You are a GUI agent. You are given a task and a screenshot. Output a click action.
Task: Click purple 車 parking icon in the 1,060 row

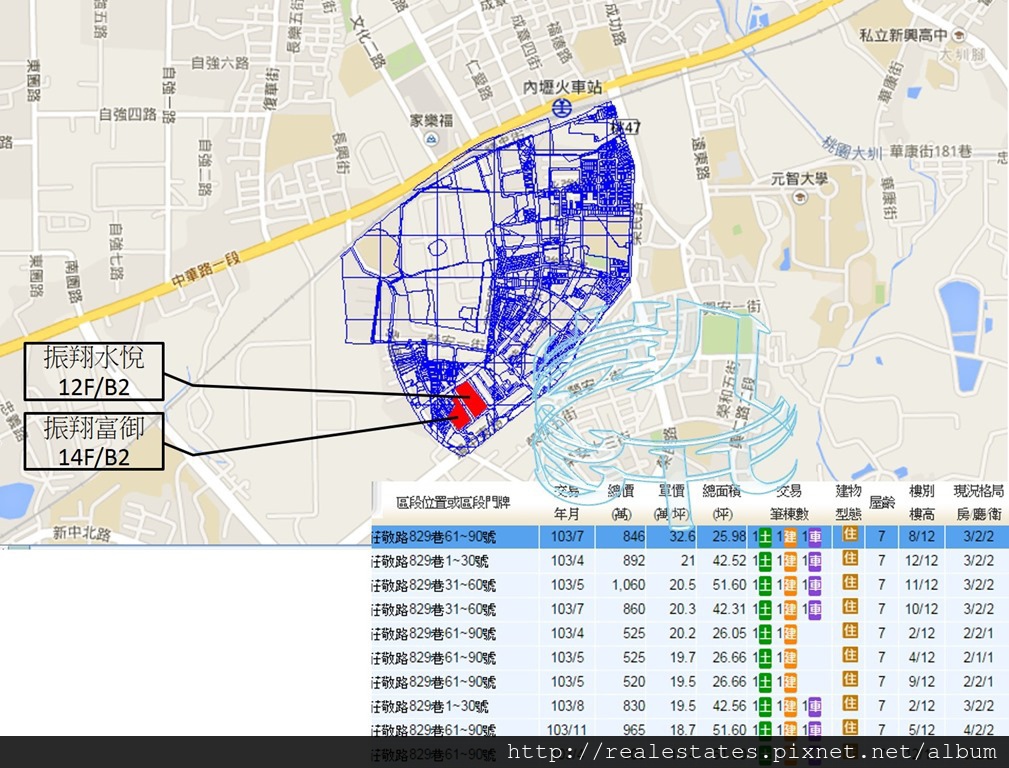(815, 585)
